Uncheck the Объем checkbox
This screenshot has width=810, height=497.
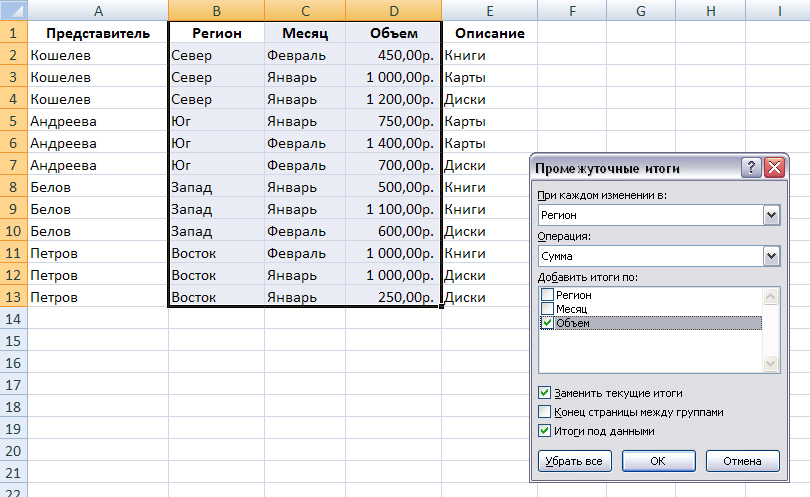pyautogui.click(x=547, y=323)
